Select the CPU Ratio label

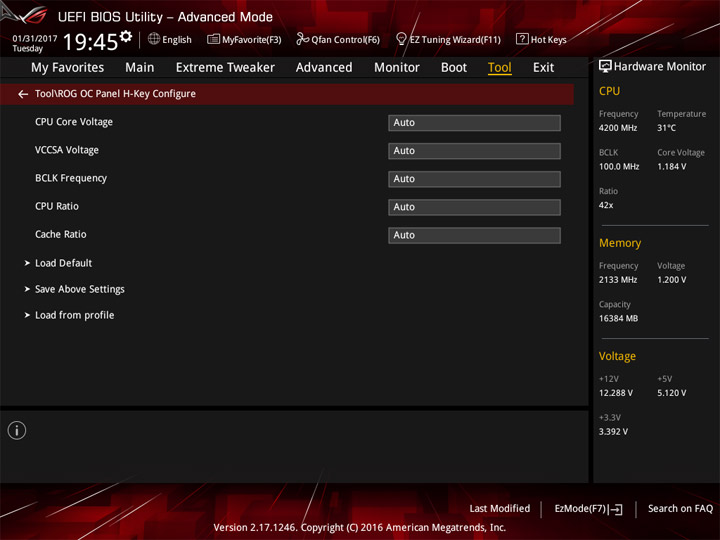click(x=56, y=206)
